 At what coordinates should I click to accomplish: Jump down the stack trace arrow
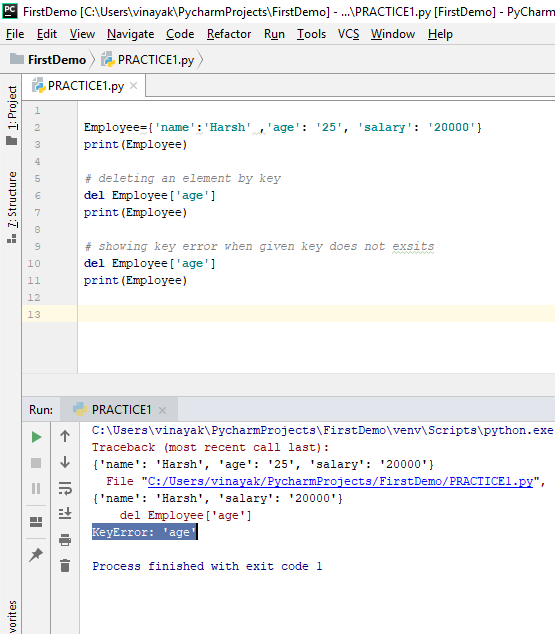point(65,462)
